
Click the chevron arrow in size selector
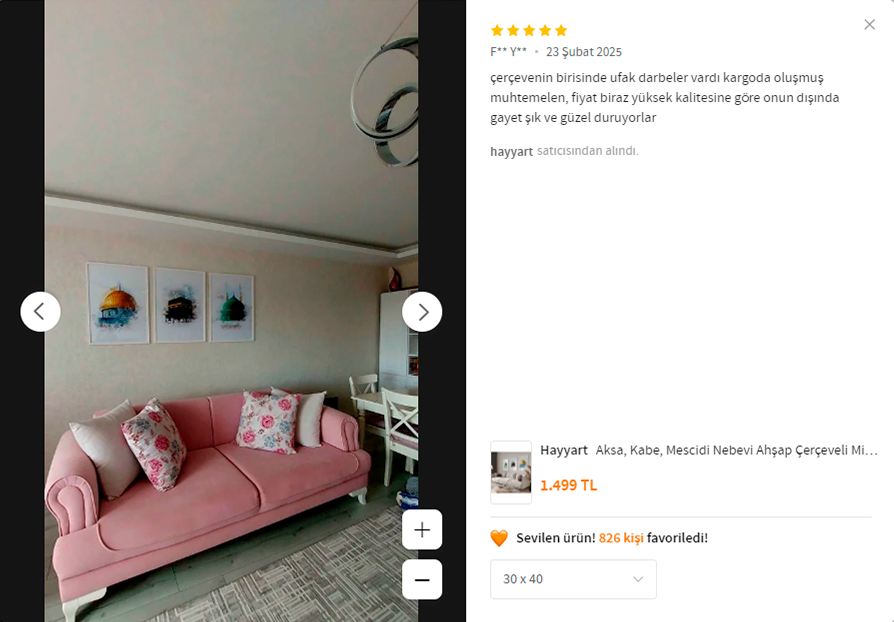click(x=638, y=579)
